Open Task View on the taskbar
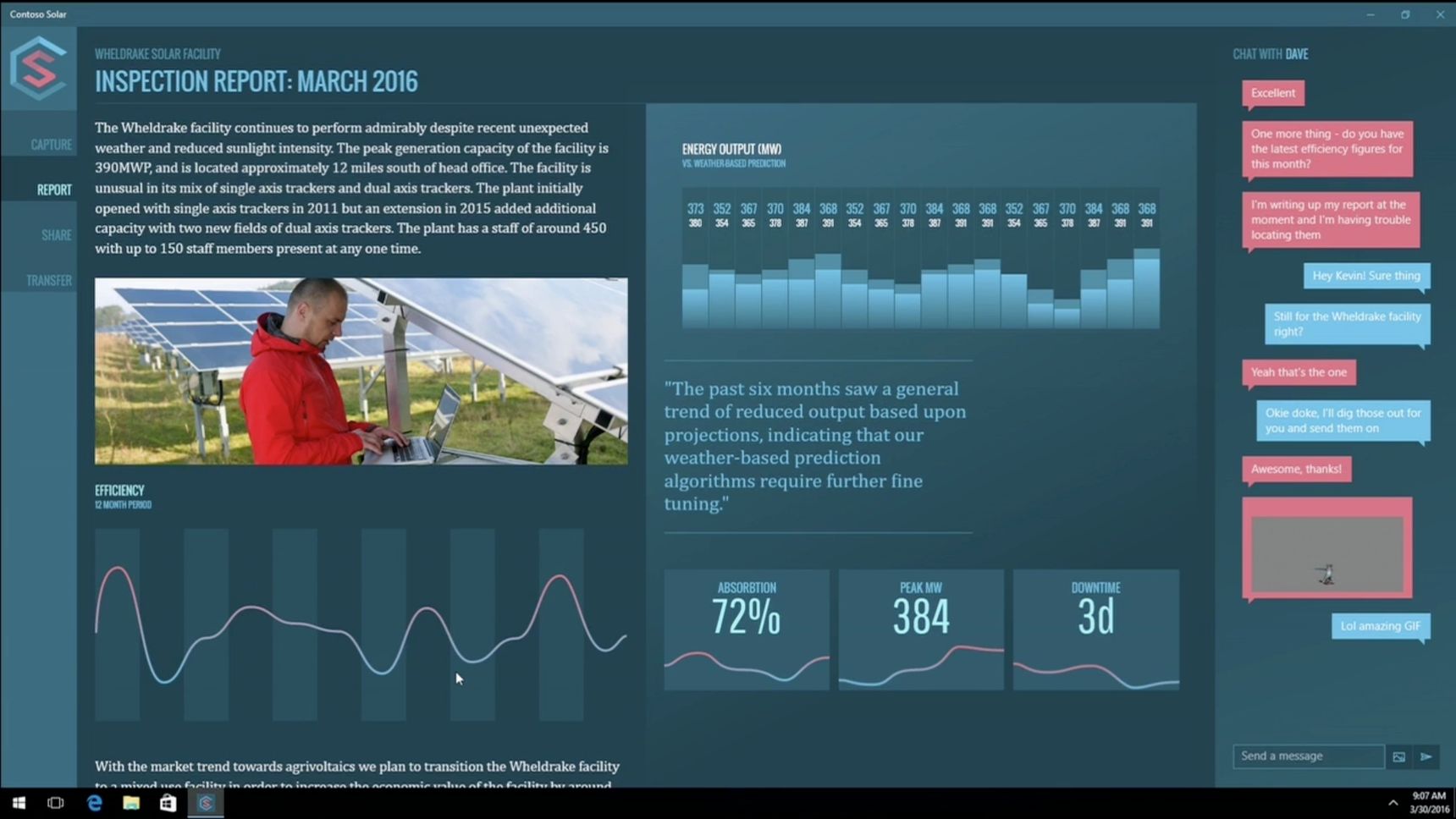 (56, 803)
